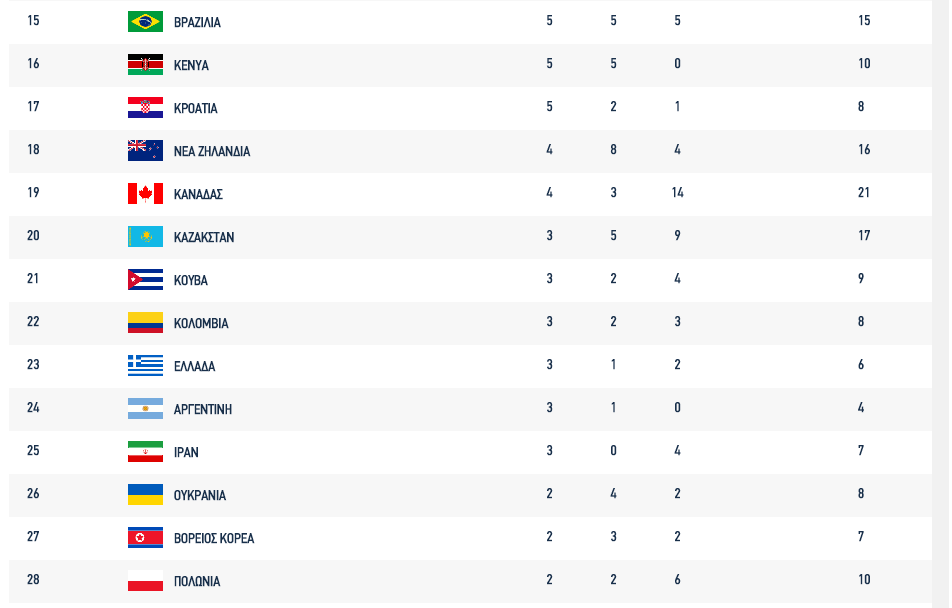
Task: Open the ΒΡΑΖΙΛΙΑ country link
Action: [x=197, y=23]
